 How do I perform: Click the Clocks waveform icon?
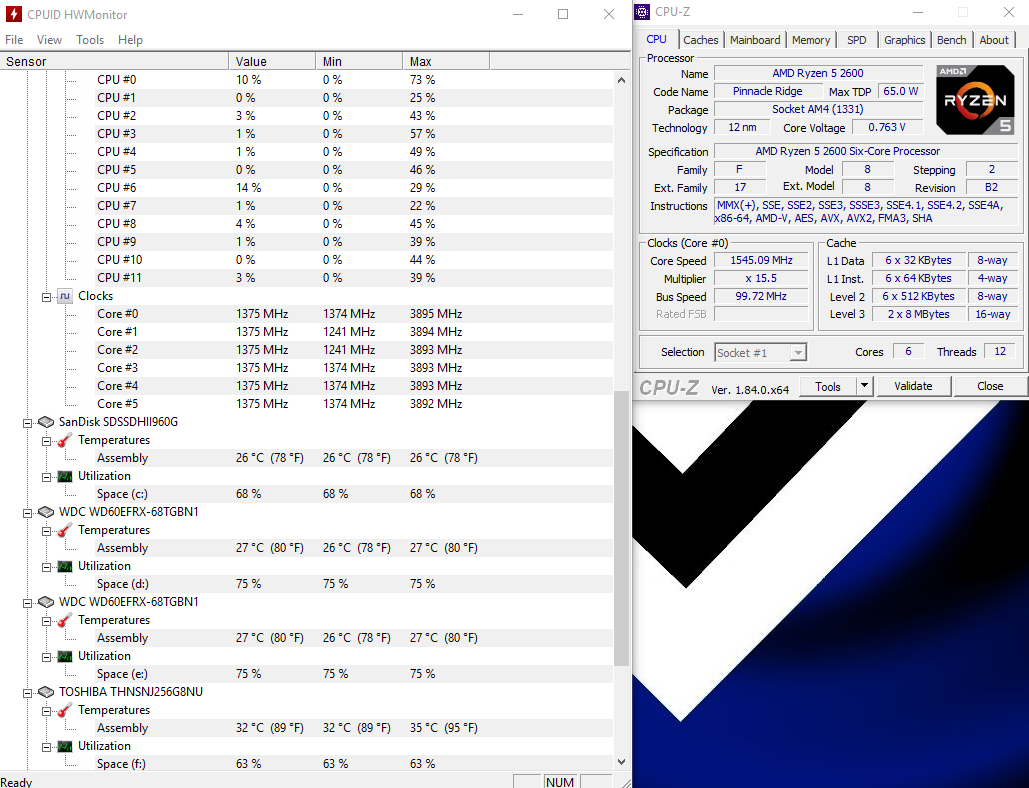click(x=64, y=296)
